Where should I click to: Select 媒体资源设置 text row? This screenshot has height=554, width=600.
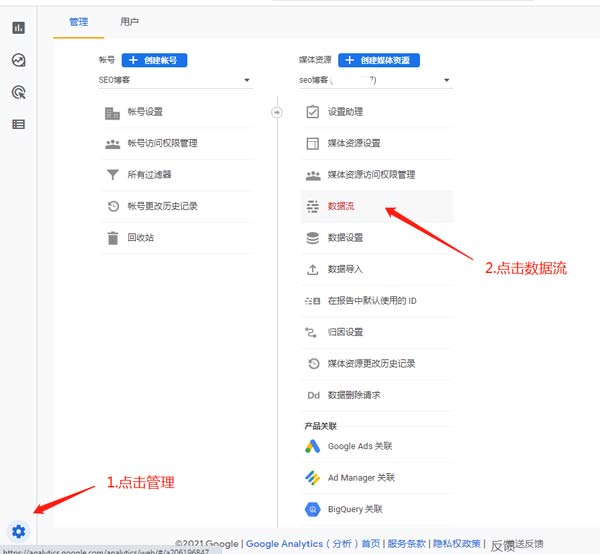(x=354, y=143)
